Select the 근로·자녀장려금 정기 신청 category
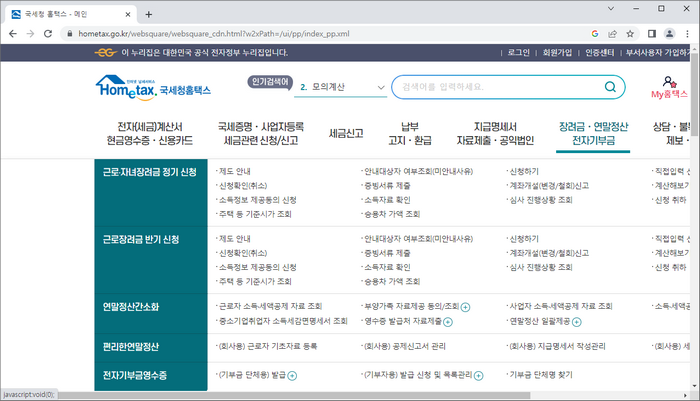 150,172
